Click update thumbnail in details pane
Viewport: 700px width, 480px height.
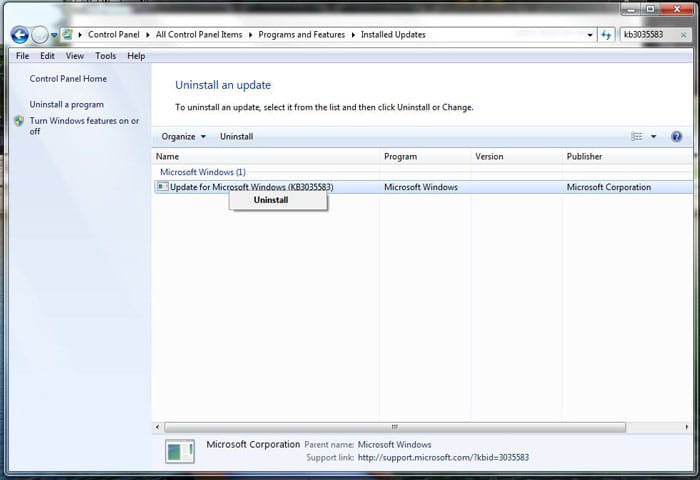point(179,451)
